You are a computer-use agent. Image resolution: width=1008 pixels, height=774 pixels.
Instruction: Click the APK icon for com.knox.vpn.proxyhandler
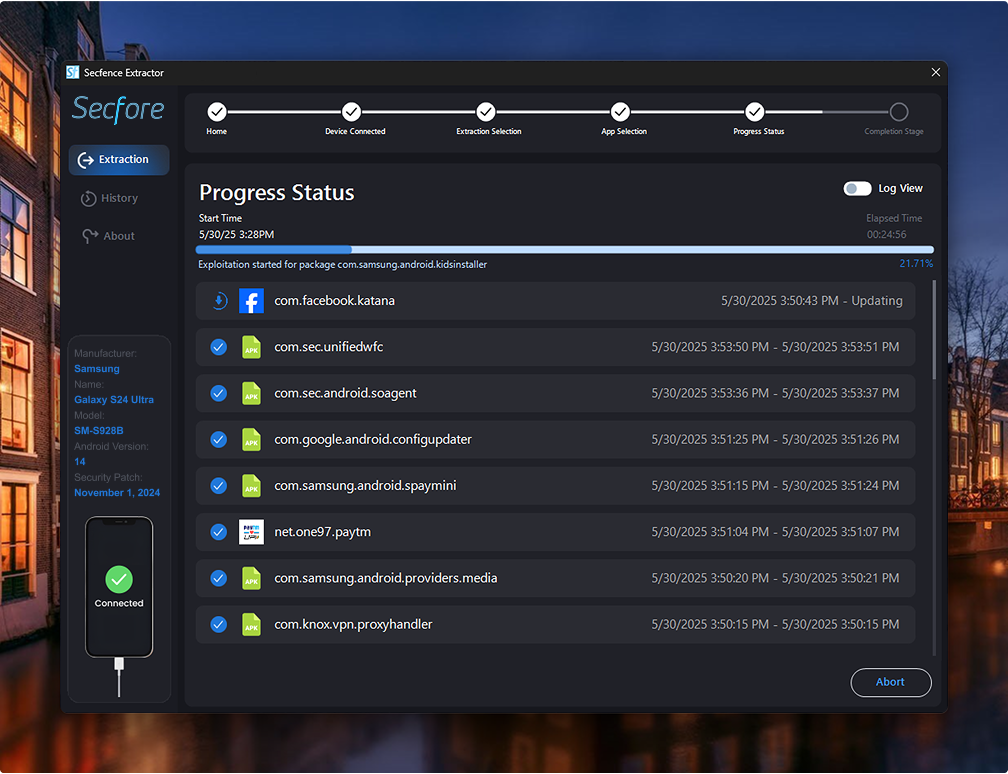coord(251,625)
